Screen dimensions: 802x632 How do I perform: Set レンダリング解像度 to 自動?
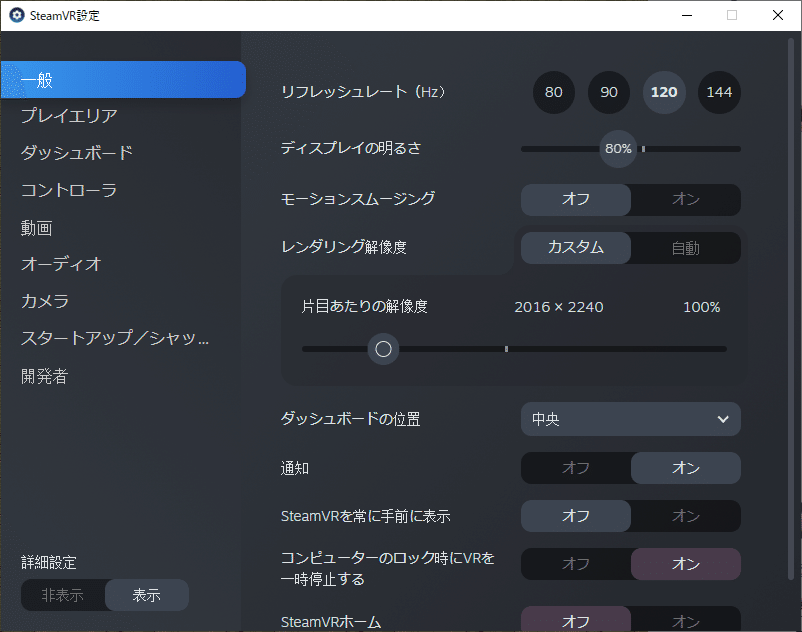(x=686, y=248)
